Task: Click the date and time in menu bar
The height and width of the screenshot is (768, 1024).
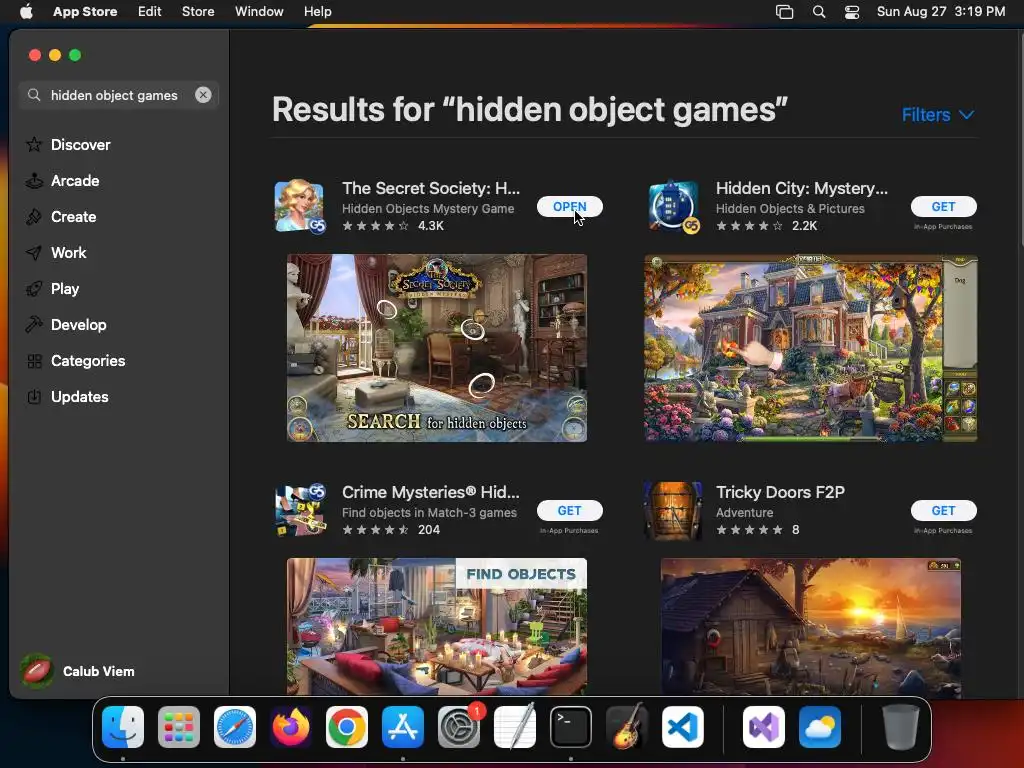Action: (940, 12)
